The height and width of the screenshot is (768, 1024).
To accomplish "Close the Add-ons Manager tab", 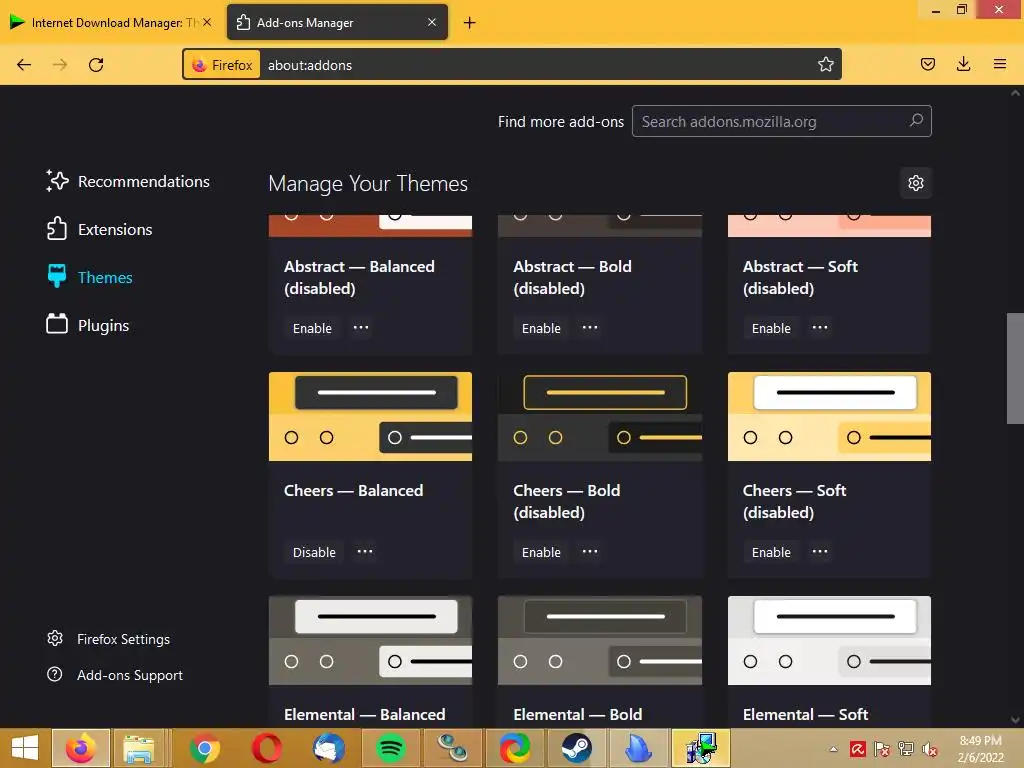I will click(432, 22).
